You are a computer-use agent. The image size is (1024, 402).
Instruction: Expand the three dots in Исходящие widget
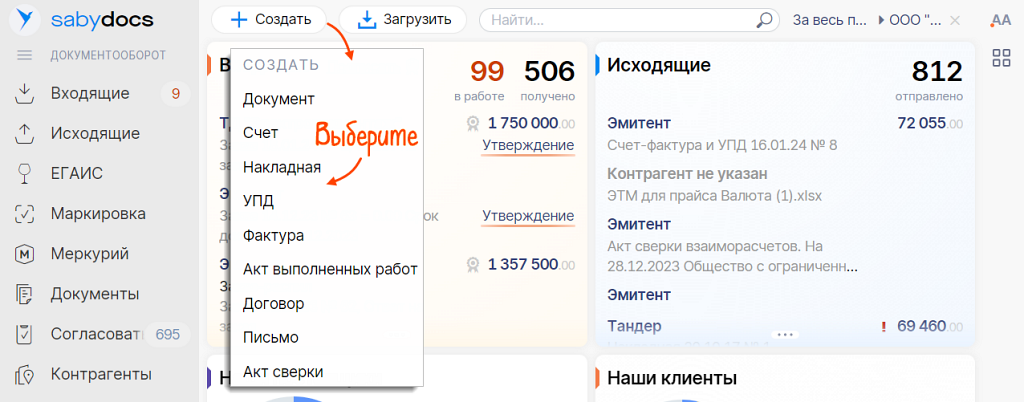[785, 333]
